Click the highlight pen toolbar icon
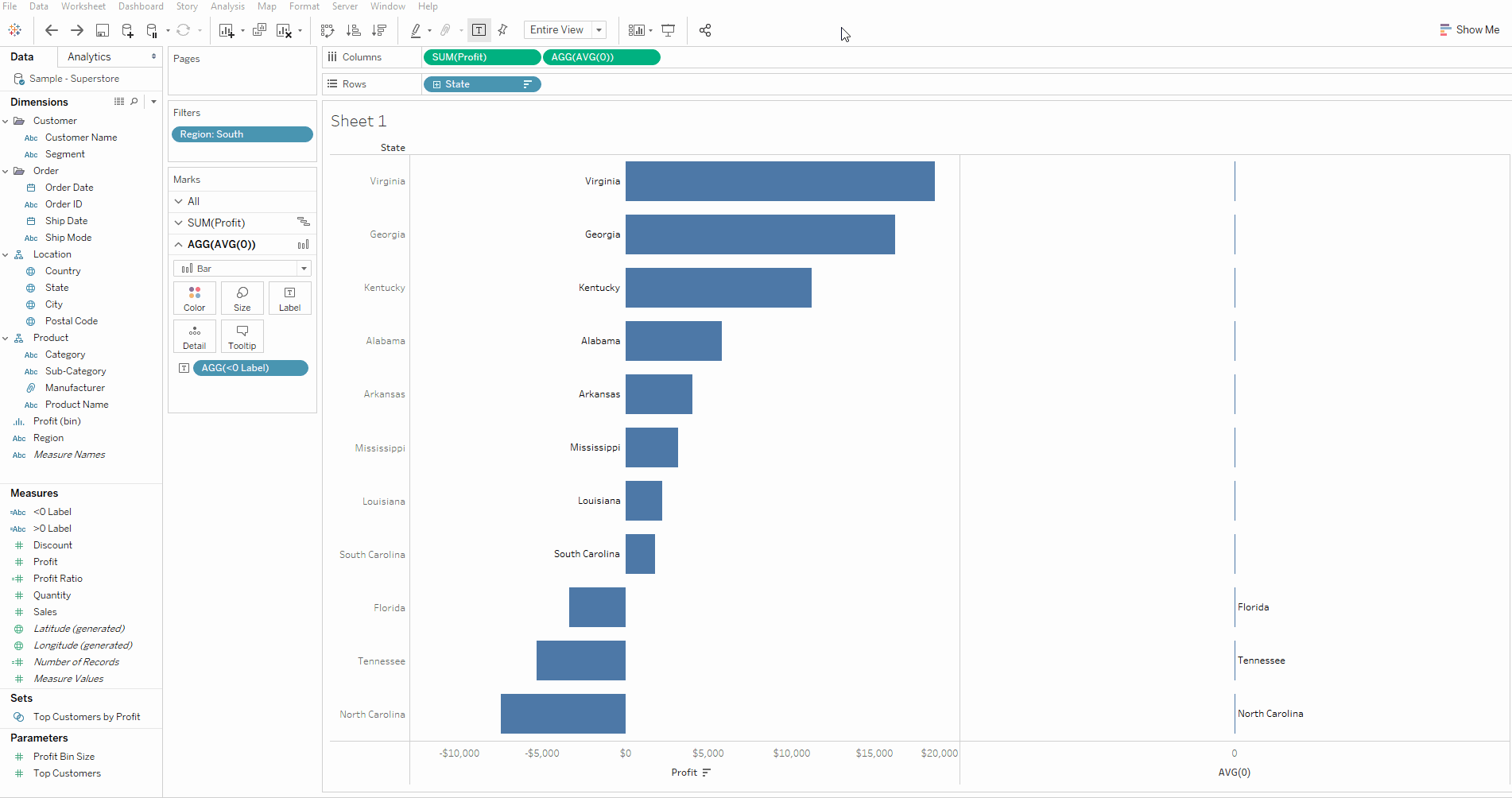The height and width of the screenshot is (798, 1512). [x=416, y=30]
